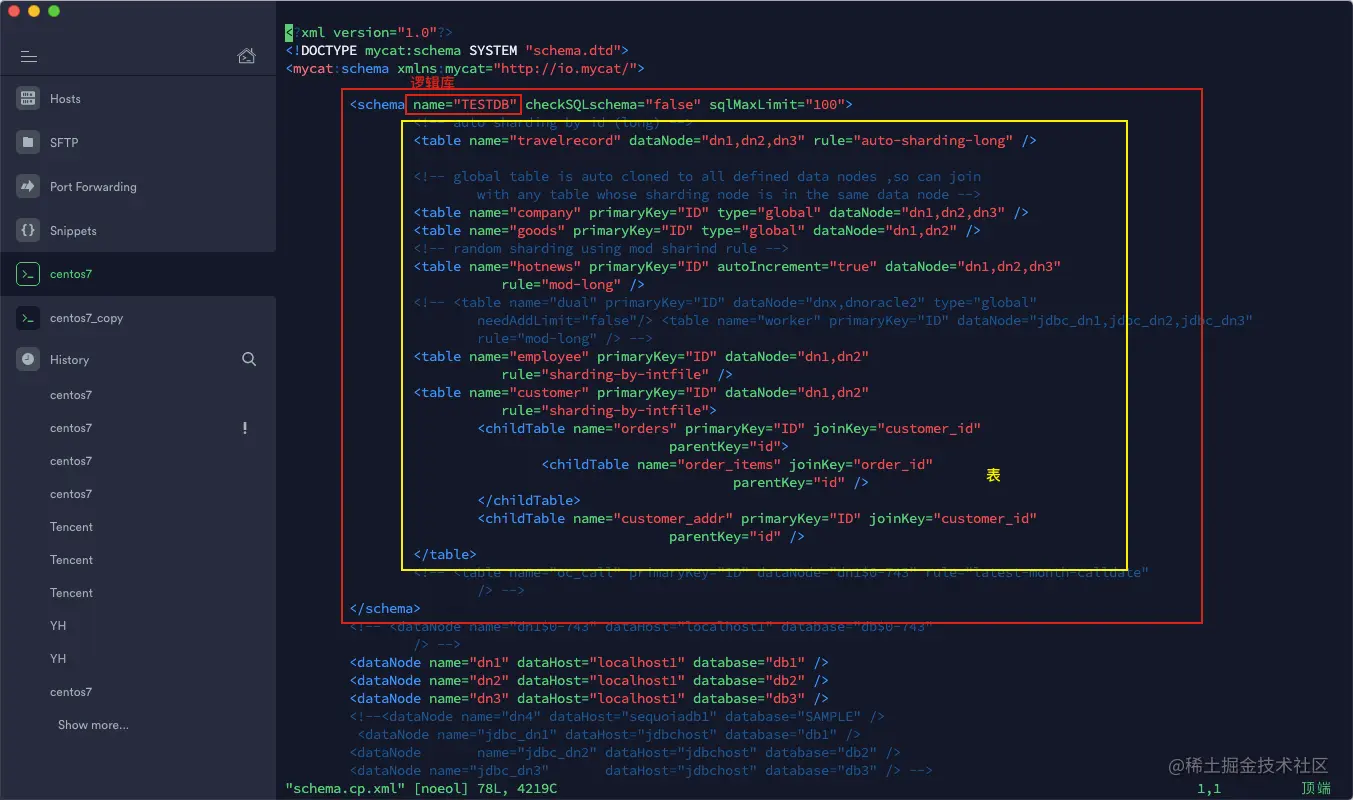Click the table name "goods"
This screenshot has height=800, width=1353.
tap(537, 230)
